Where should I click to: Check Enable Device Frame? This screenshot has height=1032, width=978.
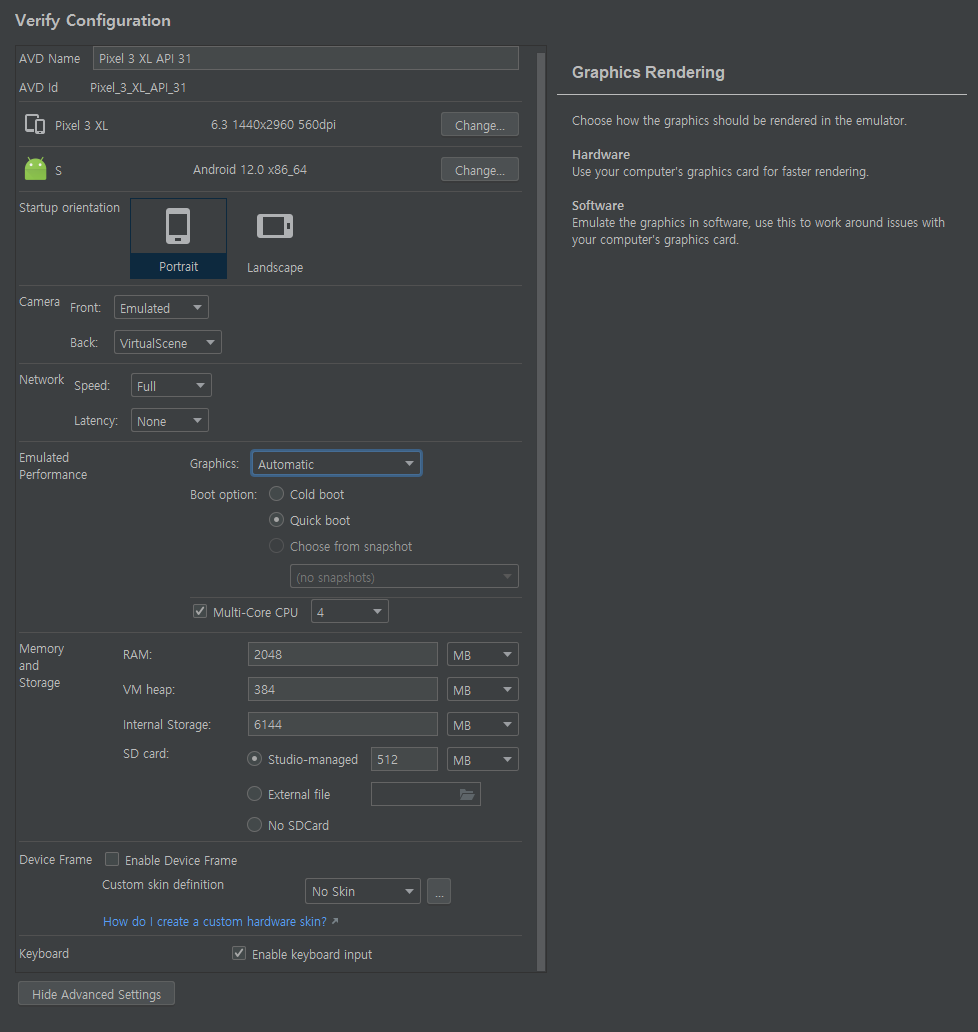click(112, 860)
